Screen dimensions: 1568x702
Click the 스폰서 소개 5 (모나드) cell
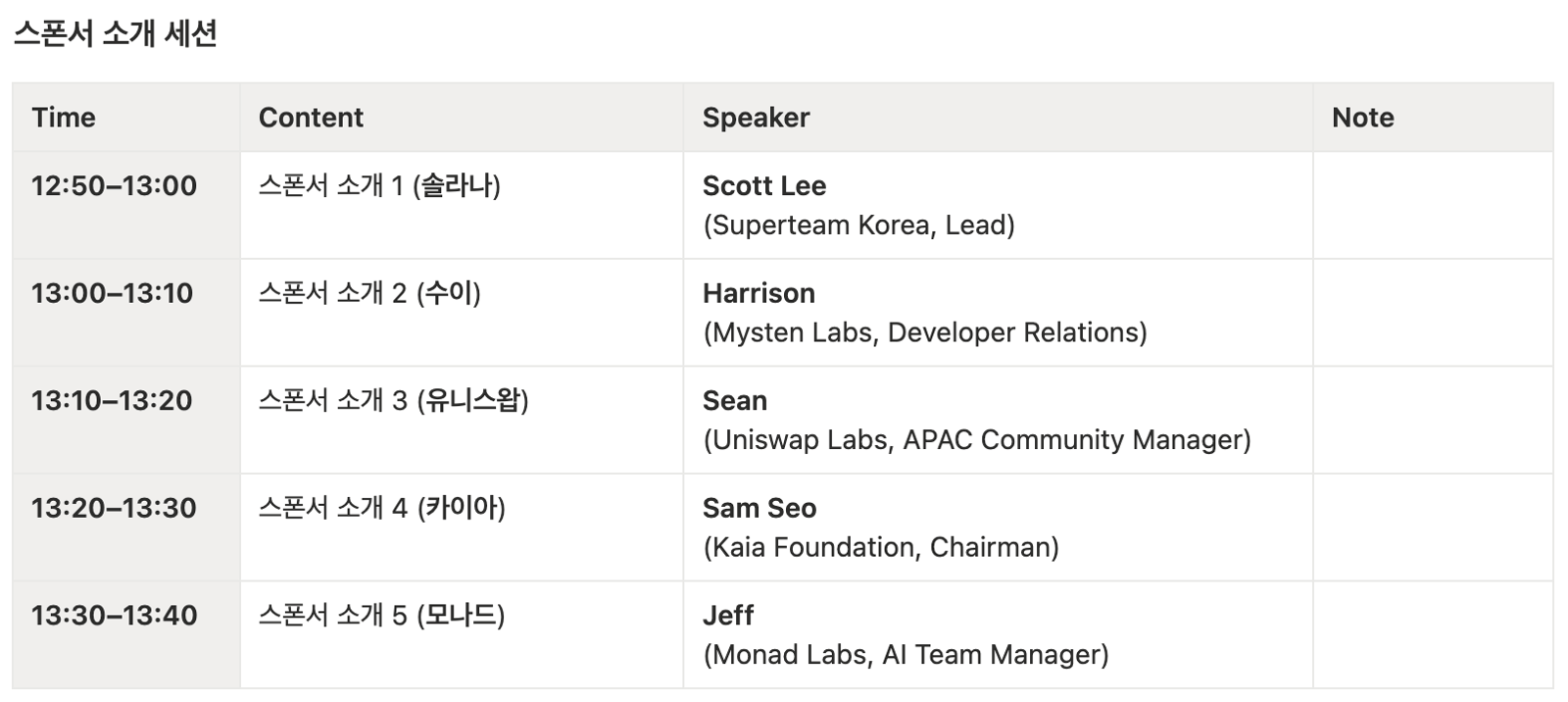462,634
